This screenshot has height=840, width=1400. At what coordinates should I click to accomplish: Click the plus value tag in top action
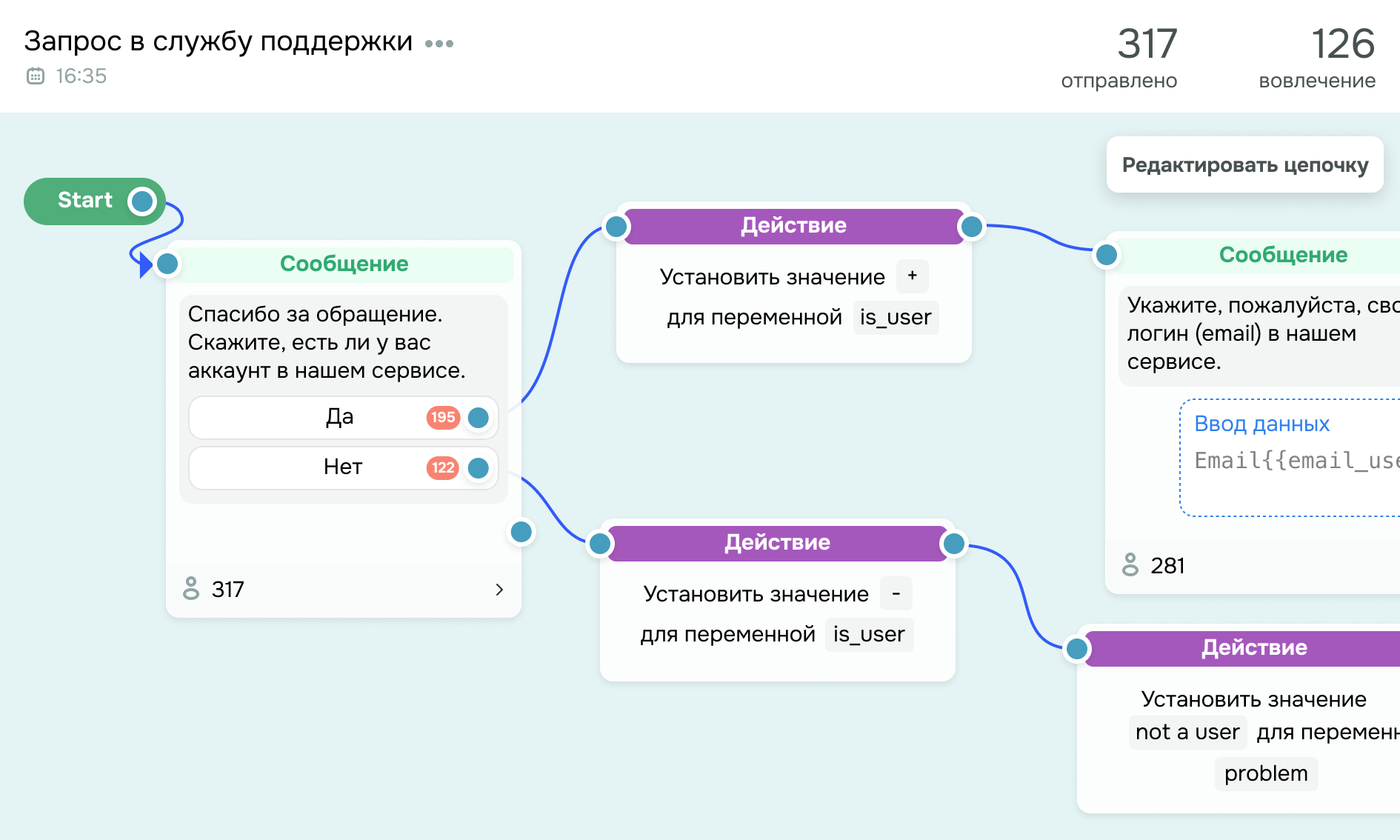click(x=912, y=276)
